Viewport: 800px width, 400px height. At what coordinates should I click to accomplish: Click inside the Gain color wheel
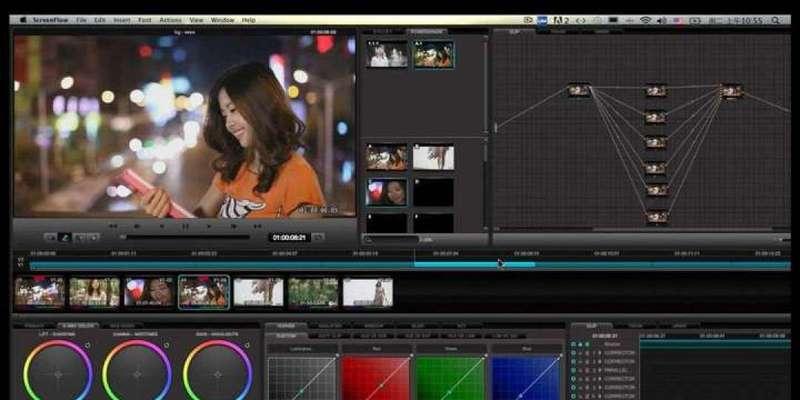coord(218,374)
